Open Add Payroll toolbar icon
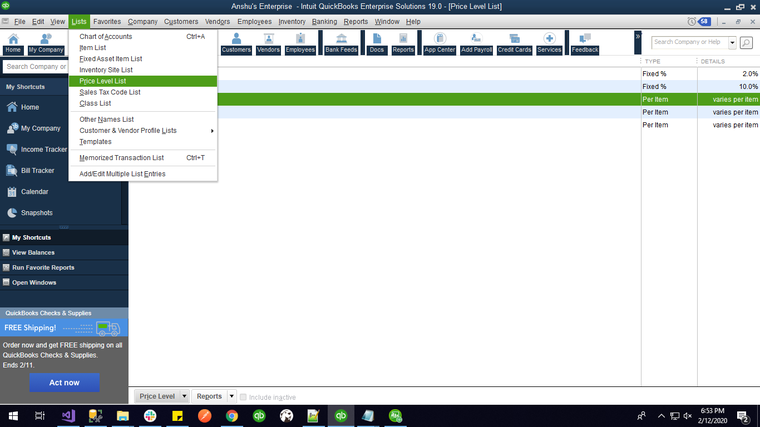Viewport: 760px width, 427px height. point(476,43)
